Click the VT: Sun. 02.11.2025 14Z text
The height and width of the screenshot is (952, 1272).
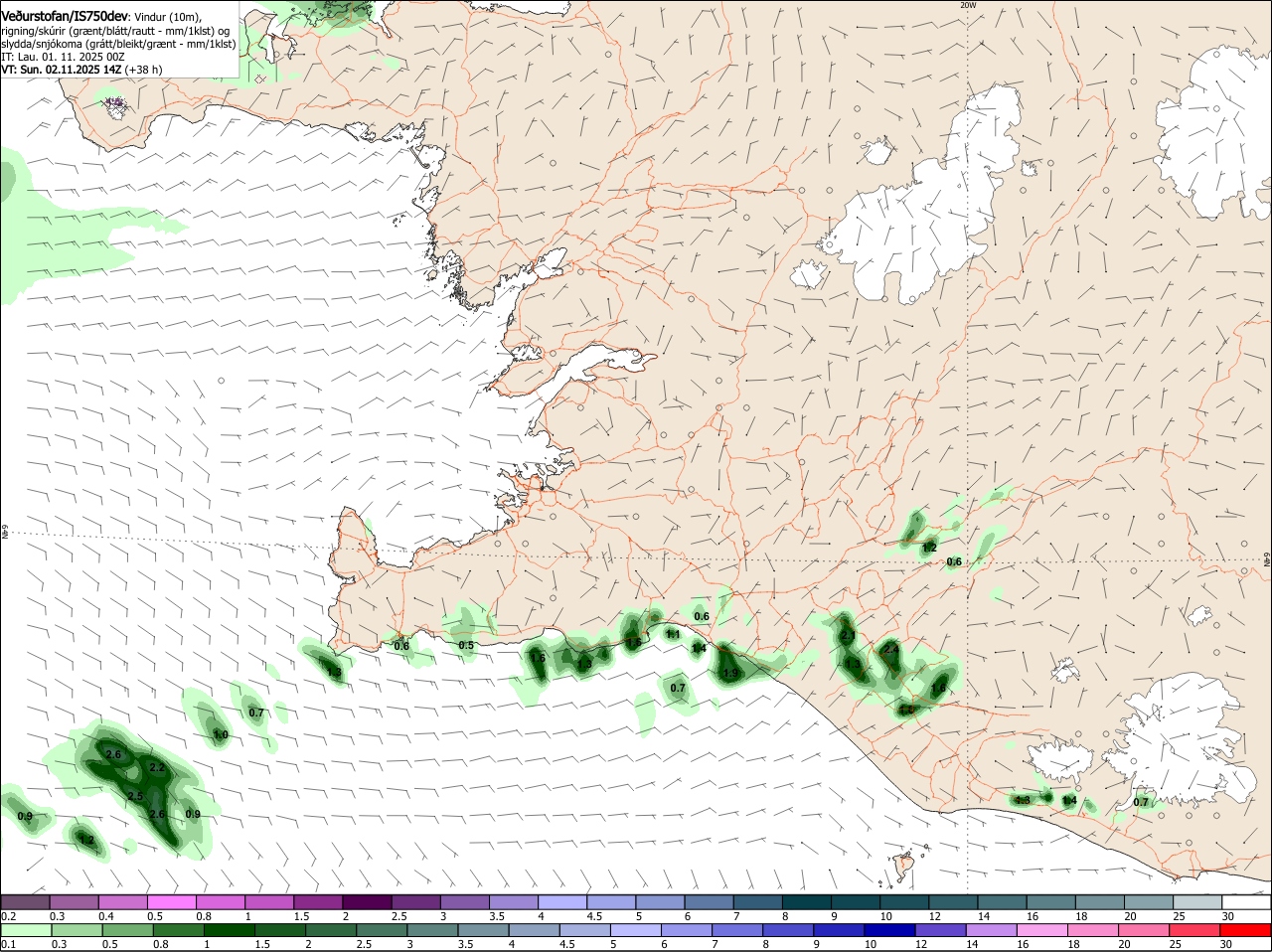pyautogui.click(x=61, y=70)
